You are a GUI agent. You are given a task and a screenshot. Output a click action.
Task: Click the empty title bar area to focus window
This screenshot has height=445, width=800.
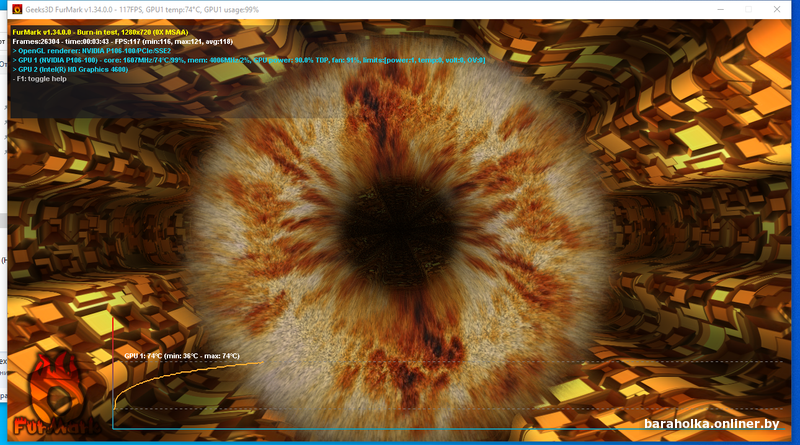pyautogui.click(x=500, y=9)
